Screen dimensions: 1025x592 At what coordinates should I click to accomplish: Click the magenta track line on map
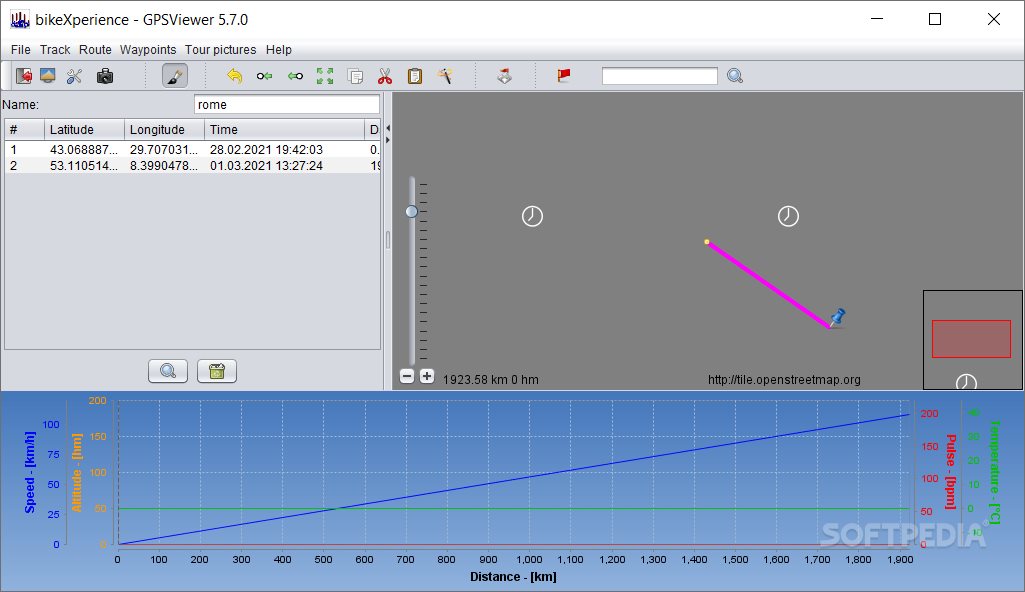[769, 284]
